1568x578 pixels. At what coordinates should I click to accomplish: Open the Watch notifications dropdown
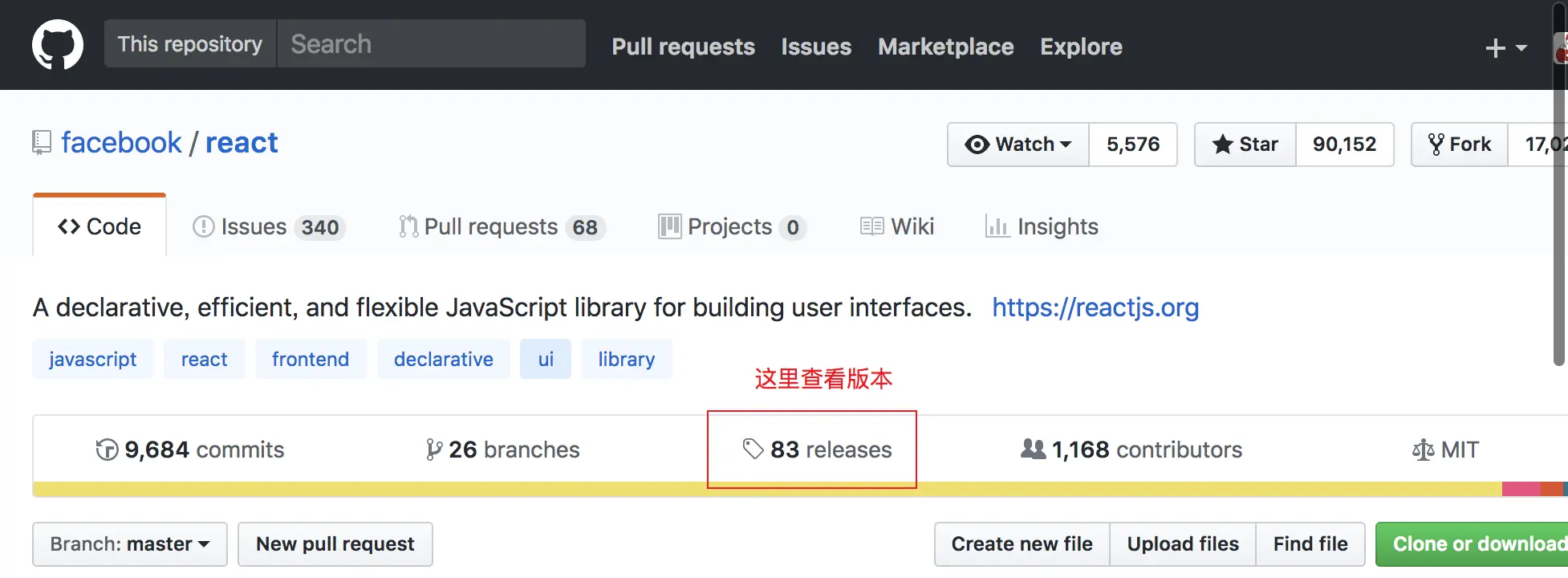1018,144
